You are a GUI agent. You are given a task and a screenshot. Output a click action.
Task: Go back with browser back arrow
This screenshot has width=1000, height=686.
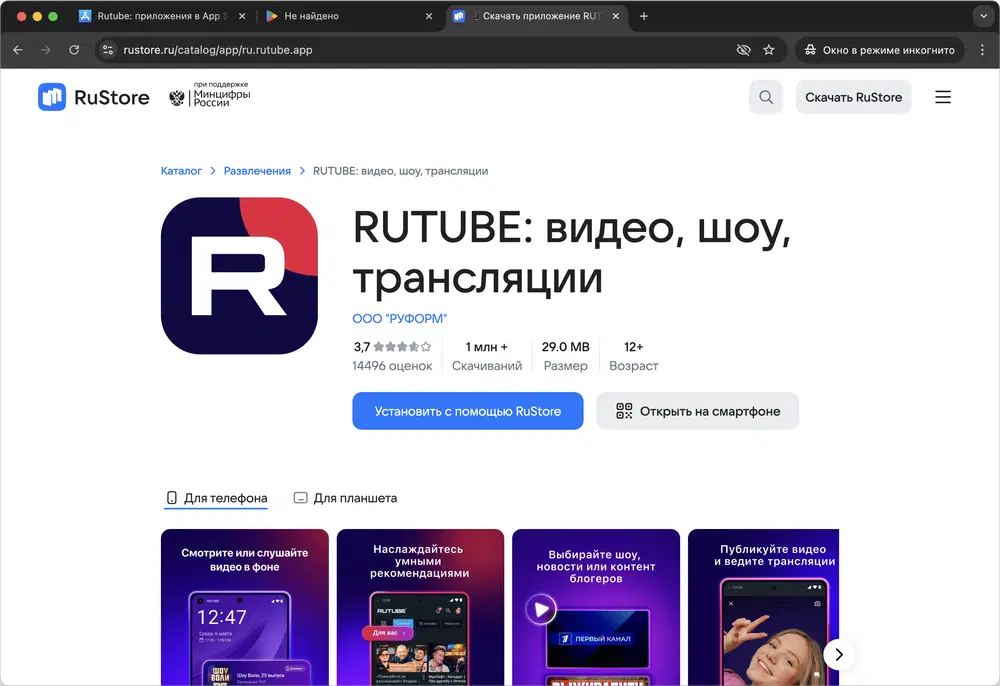tap(18, 50)
